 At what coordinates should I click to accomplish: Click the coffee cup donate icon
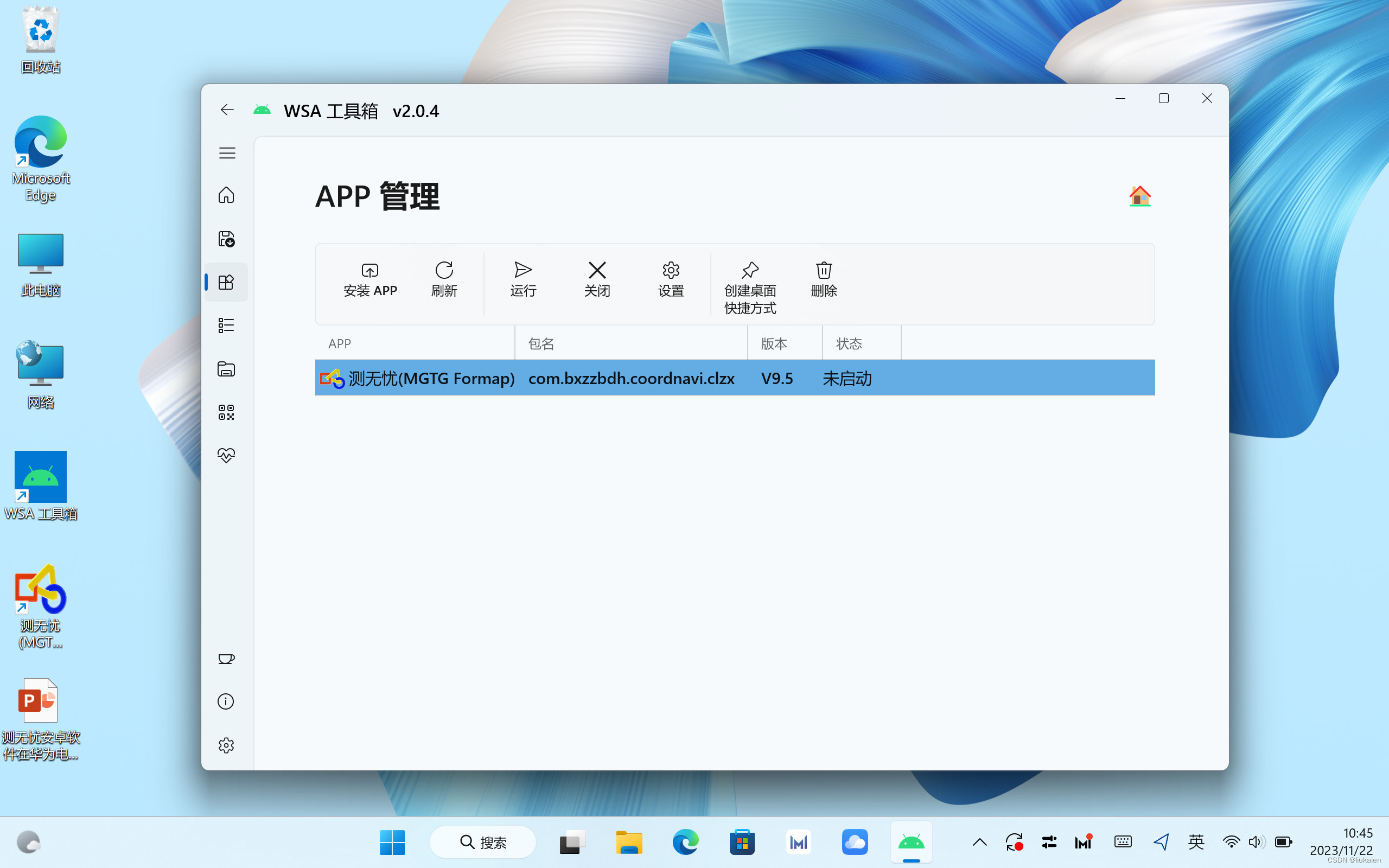tap(226, 659)
